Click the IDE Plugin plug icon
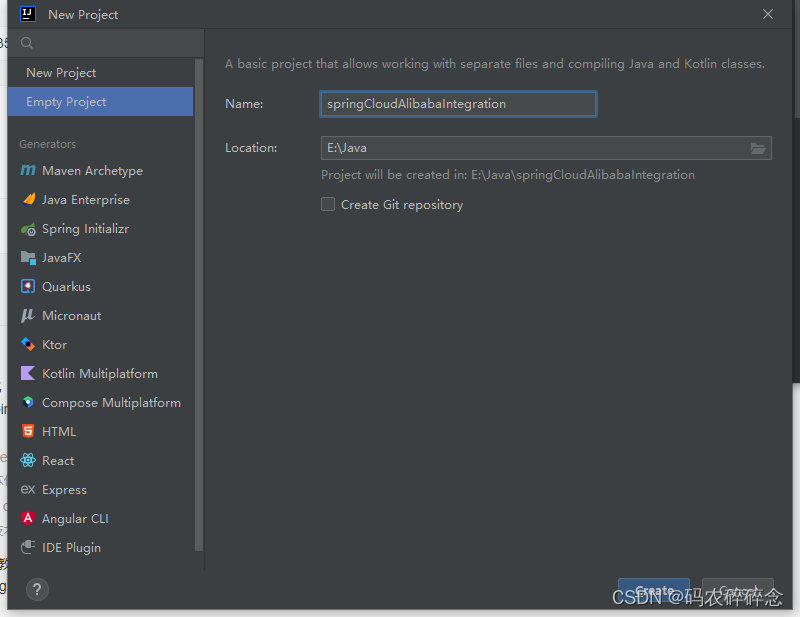Viewport: 800px width, 617px height. pos(28,547)
